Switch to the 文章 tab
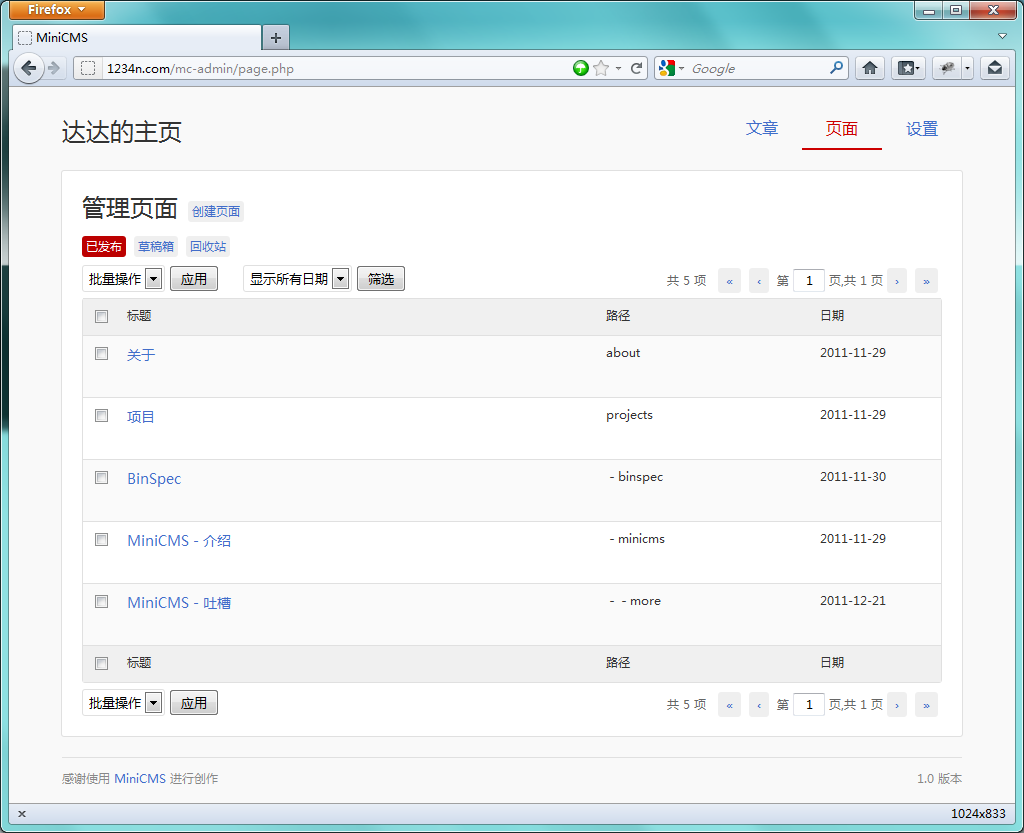This screenshot has width=1024, height=833. point(761,129)
